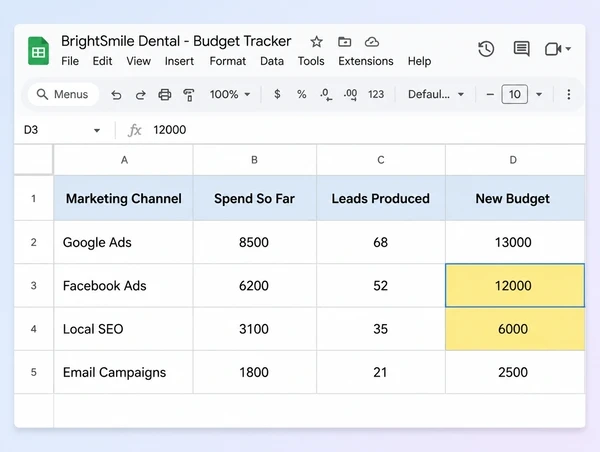600x452 pixels.
Task: Open the Edit menu
Action: click(102, 61)
